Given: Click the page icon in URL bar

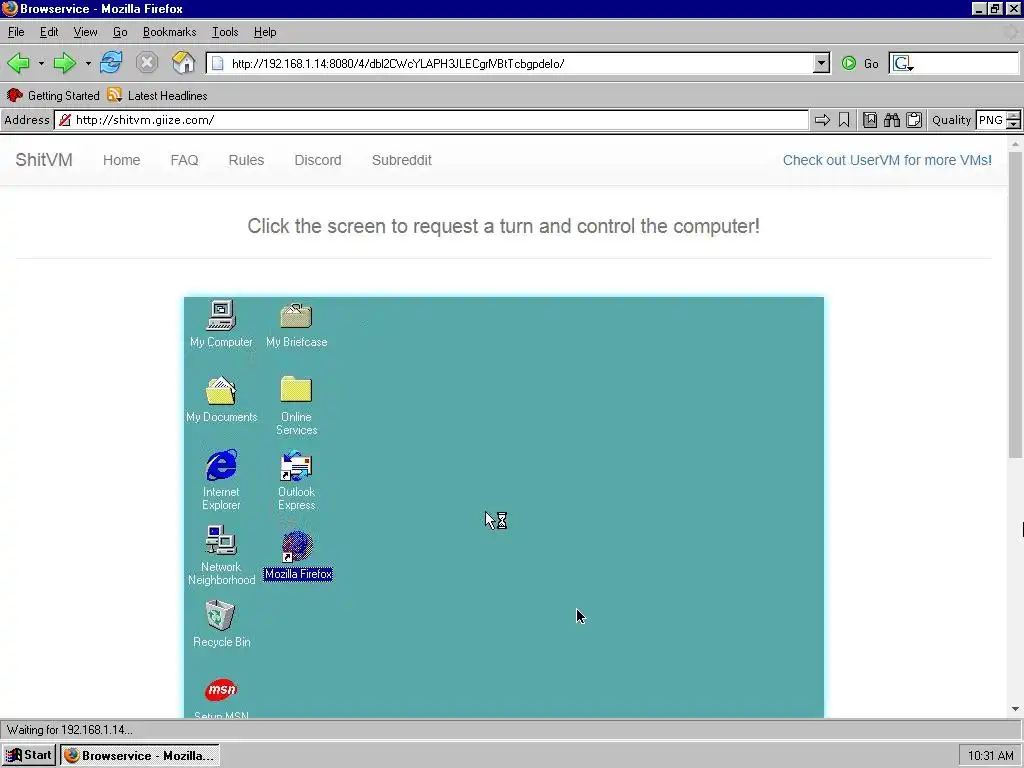Looking at the screenshot, I should click(218, 63).
